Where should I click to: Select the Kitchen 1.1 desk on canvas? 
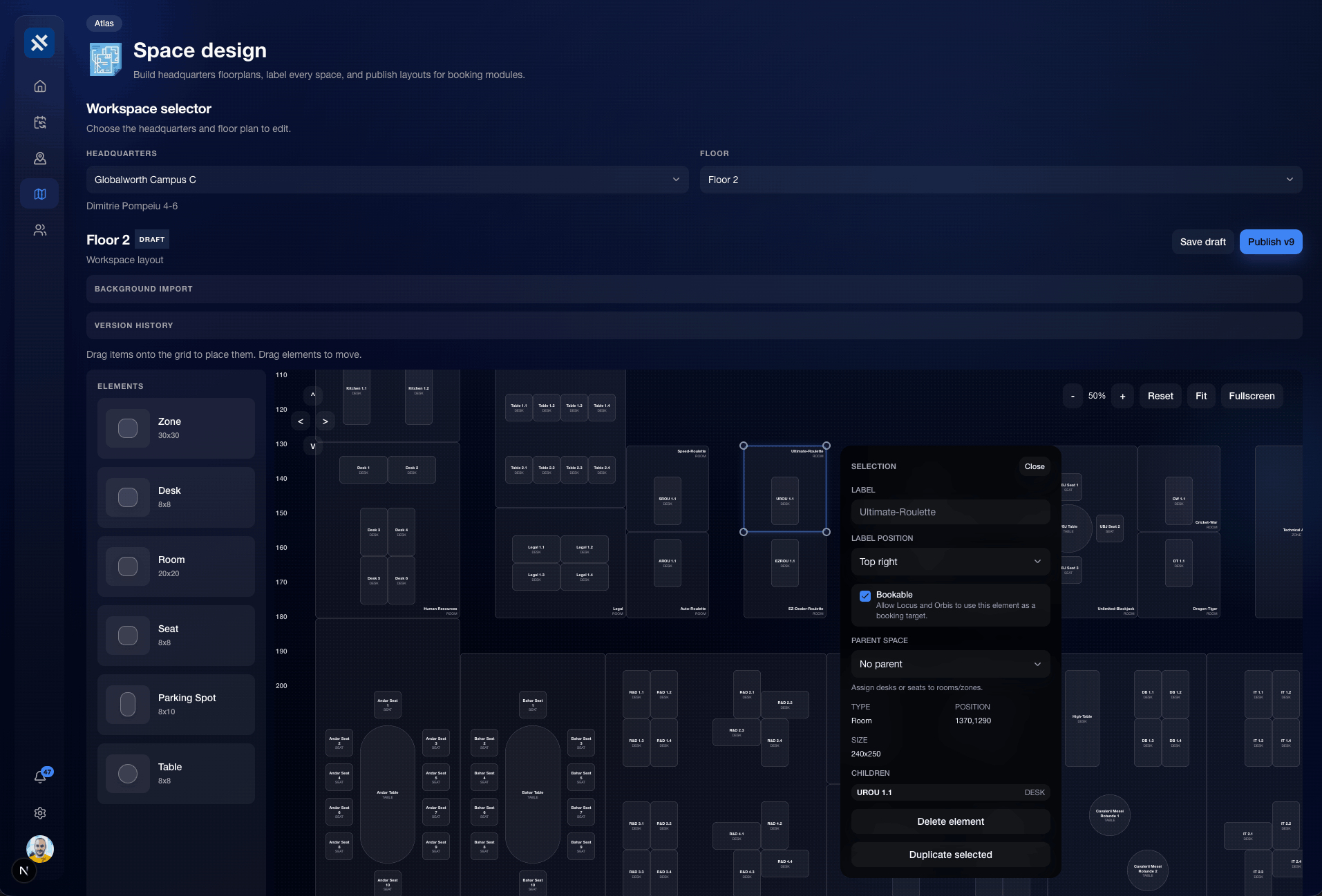pos(357,397)
